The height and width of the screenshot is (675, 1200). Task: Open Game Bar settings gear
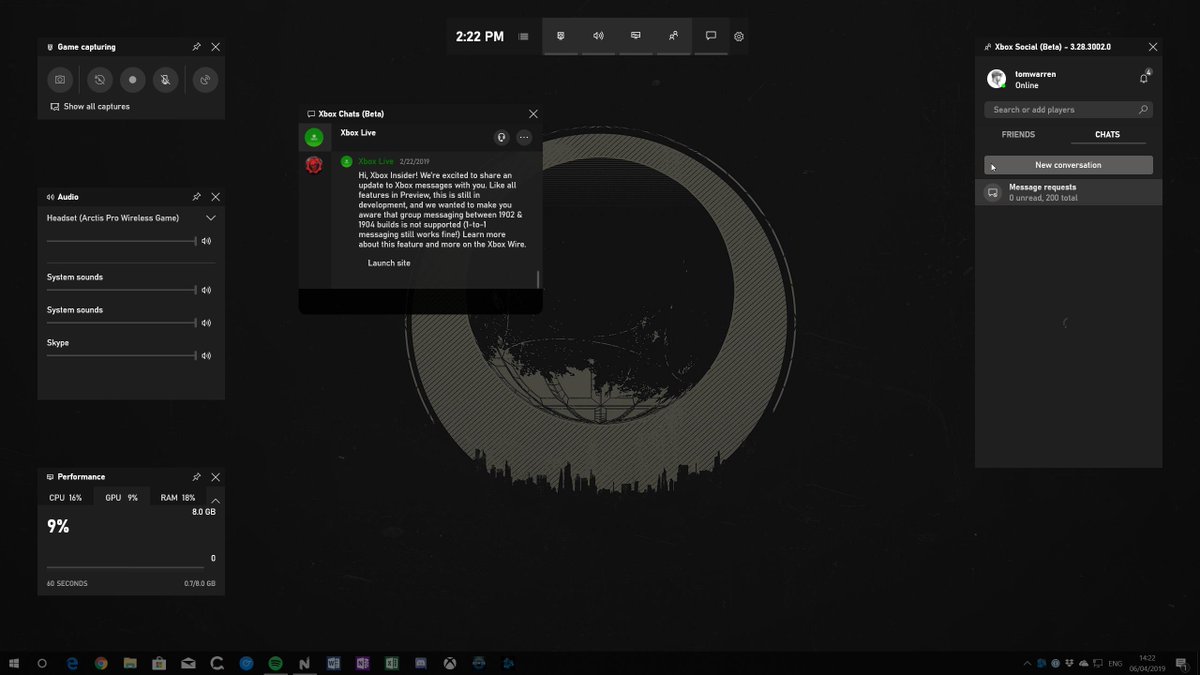(x=739, y=37)
